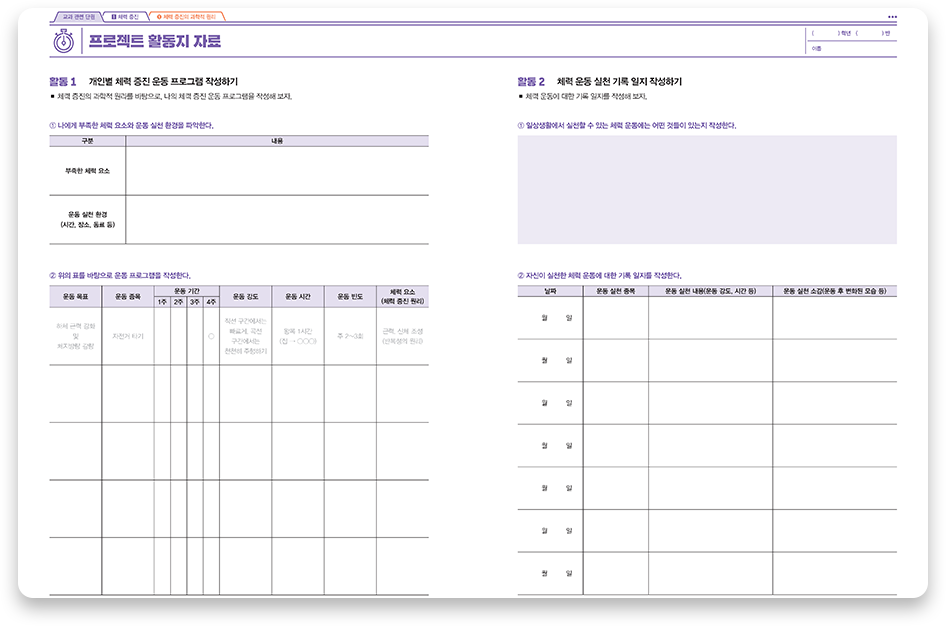
Task: Click '개인별 체력 증진 운동 프로그램 작성하기' heading
Action: point(163,81)
